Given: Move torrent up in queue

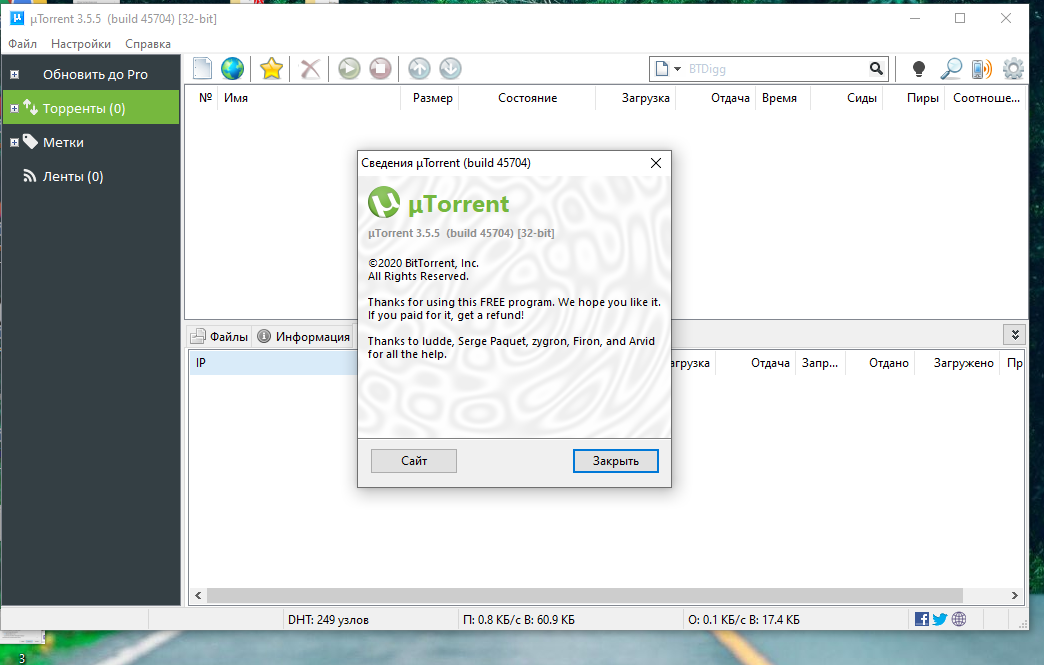Looking at the screenshot, I should [419, 68].
